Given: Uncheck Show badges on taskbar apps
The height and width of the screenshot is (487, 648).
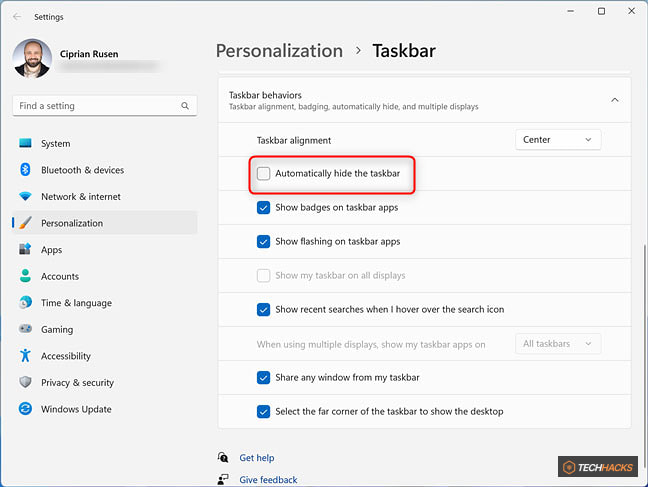Looking at the screenshot, I should point(263,208).
